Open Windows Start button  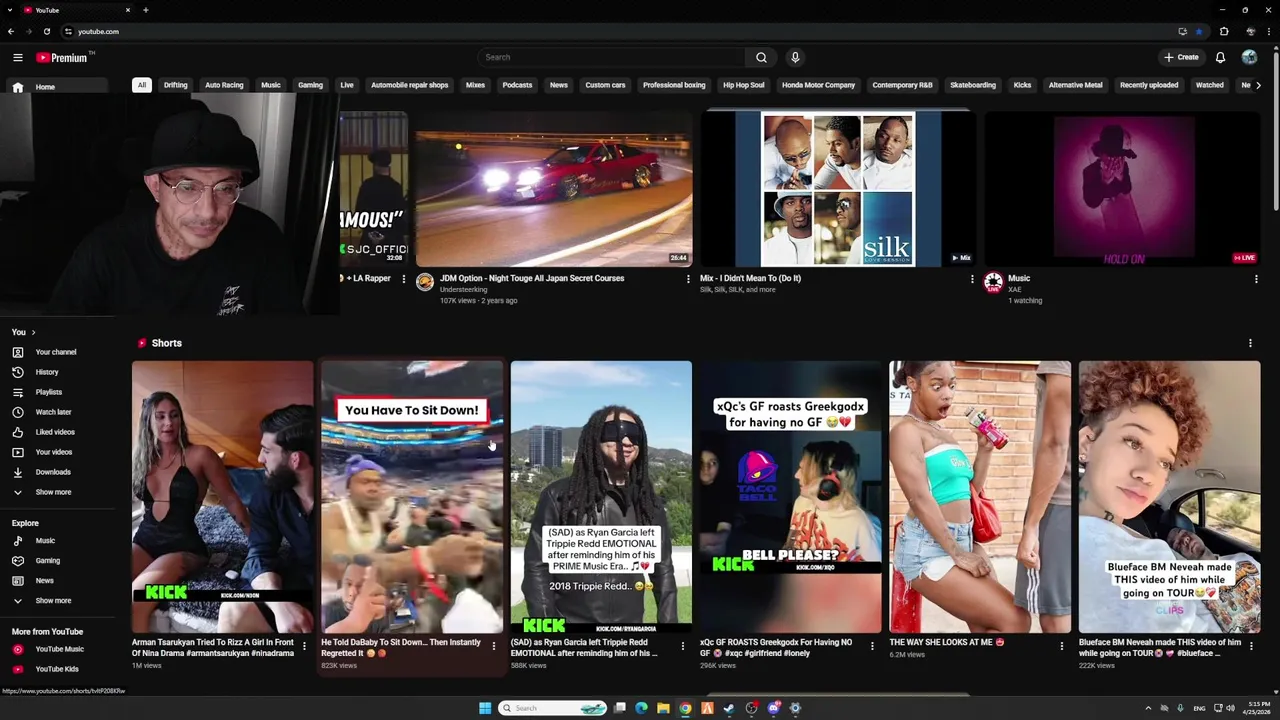click(x=485, y=708)
